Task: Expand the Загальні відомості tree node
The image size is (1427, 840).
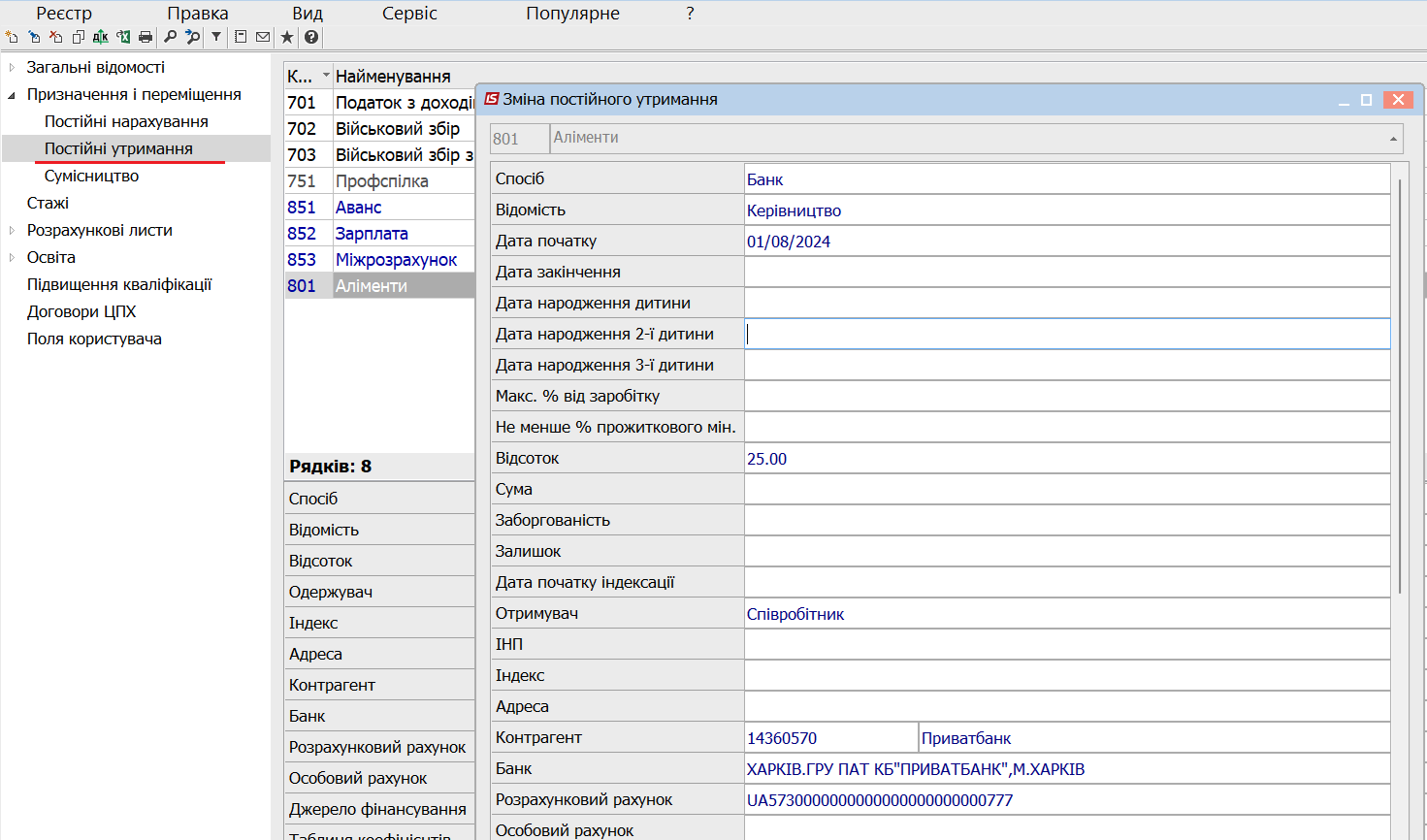Action: click(x=12, y=68)
